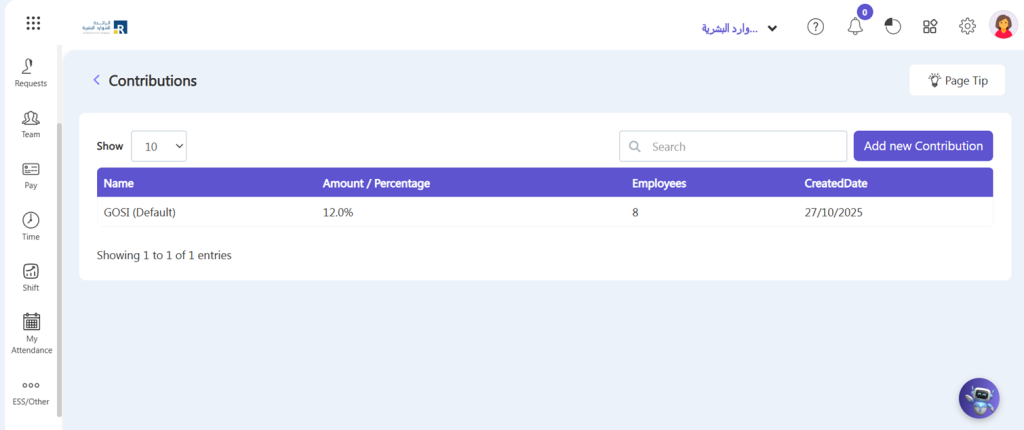Expand the Show entries dropdown

pyautogui.click(x=159, y=146)
